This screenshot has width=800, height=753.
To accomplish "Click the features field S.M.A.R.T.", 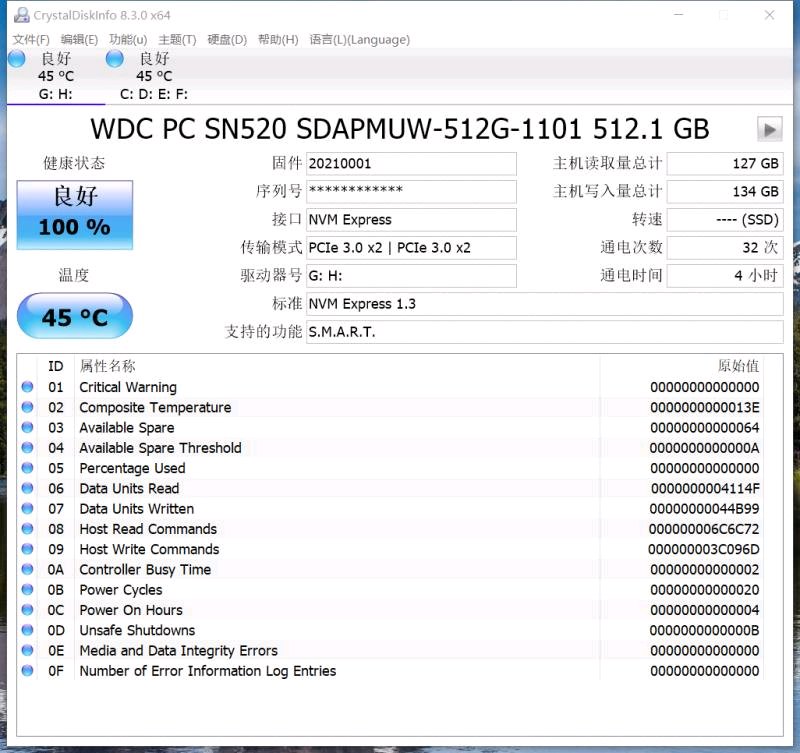I will pos(544,332).
